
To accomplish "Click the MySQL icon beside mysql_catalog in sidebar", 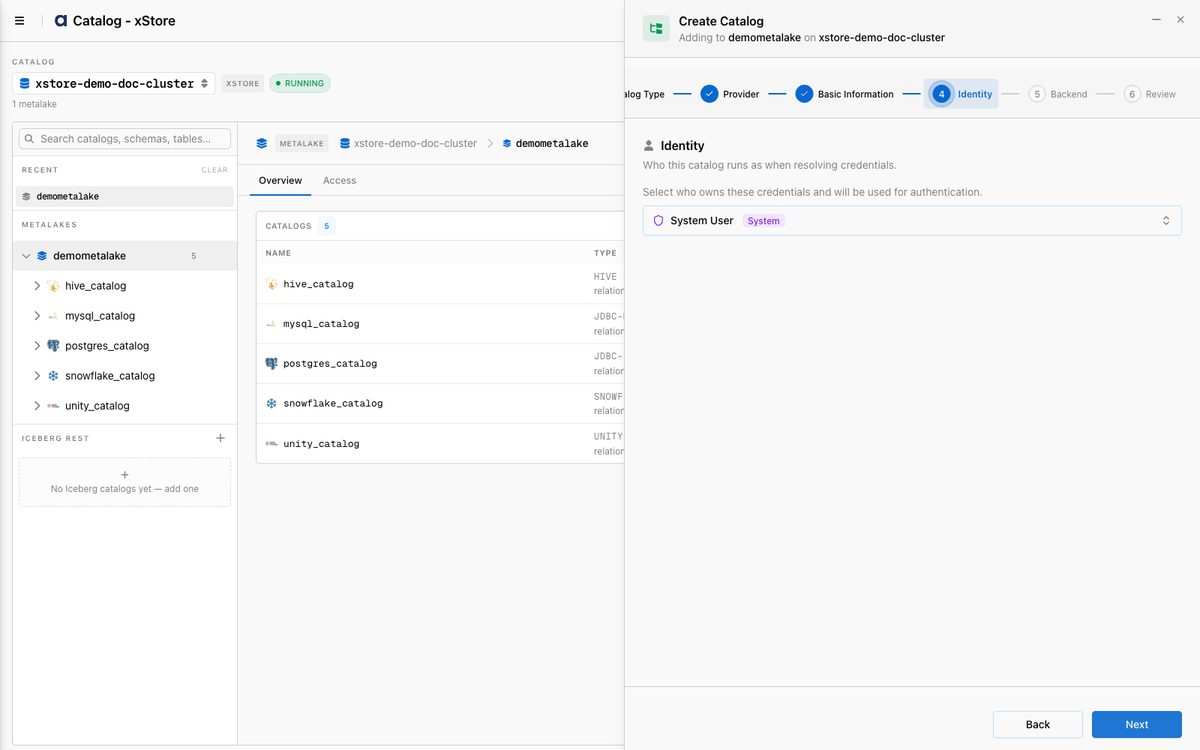I will [53, 316].
